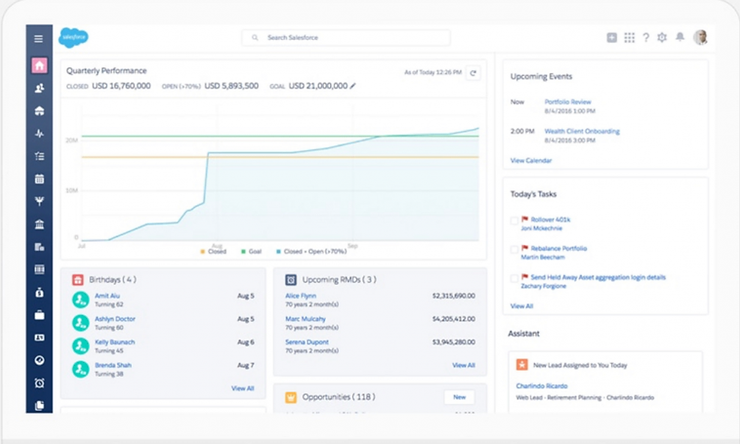Edit the goal with the pencil icon

pos(353,86)
